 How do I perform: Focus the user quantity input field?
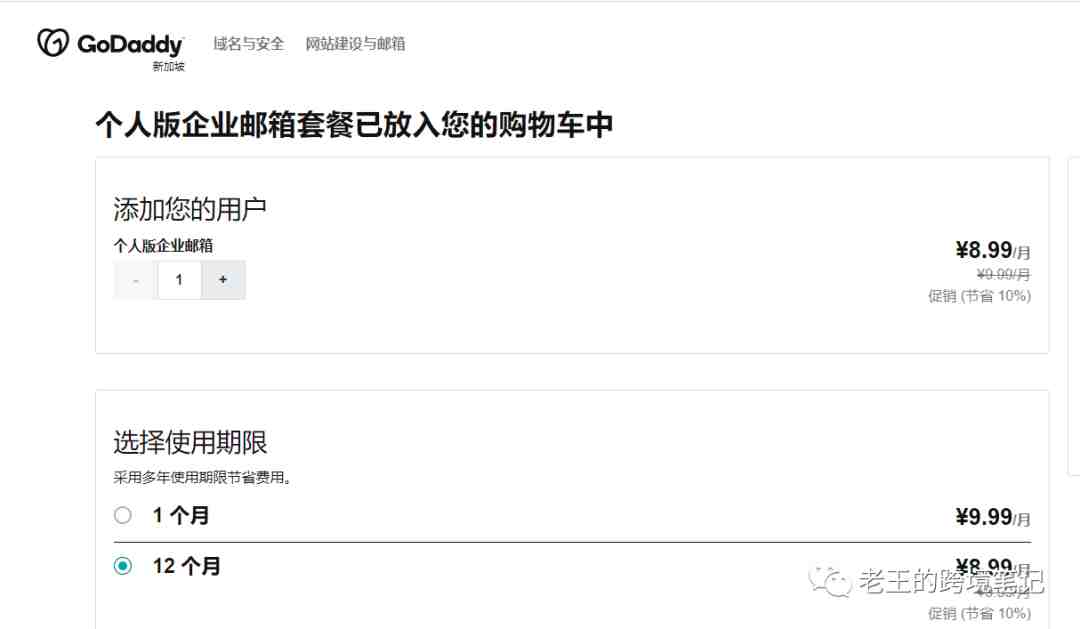point(179,280)
